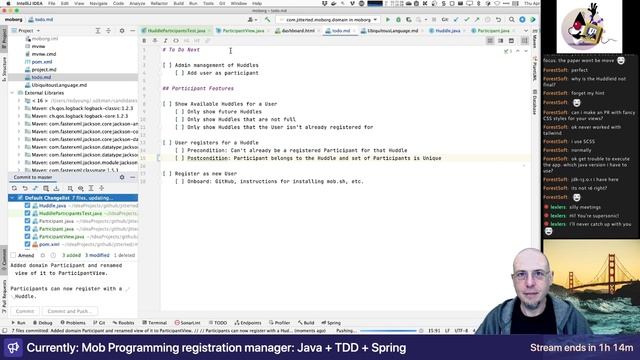Open the Terminal tool window
Image resolution: width=640 pixels, height=360 pixels.
[x=155, y=323]
